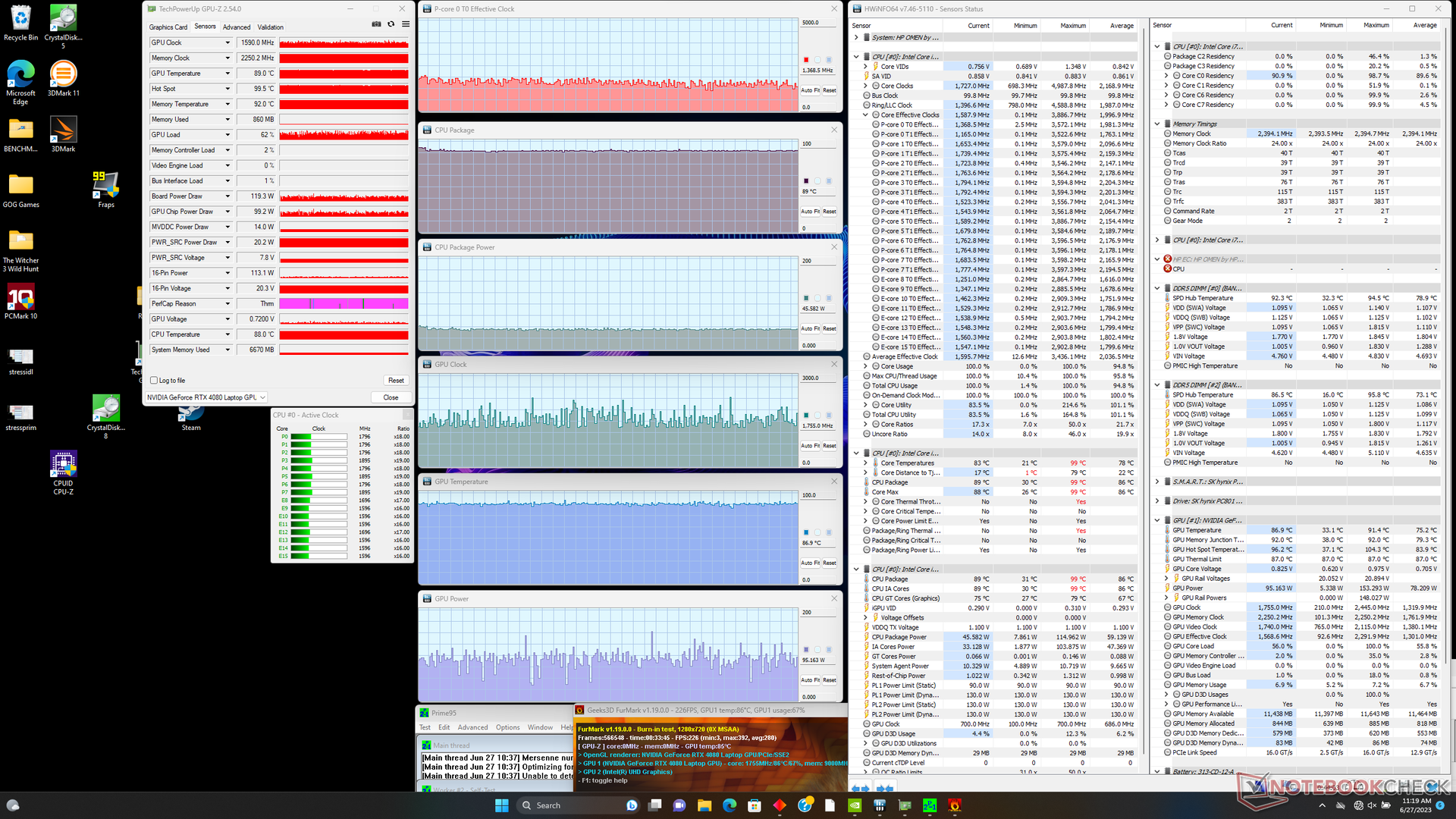The height and width of the screenshot is (819, 1456).
Task: Click the GPU-Z refresh icon
Action: [x=391, y=24]
